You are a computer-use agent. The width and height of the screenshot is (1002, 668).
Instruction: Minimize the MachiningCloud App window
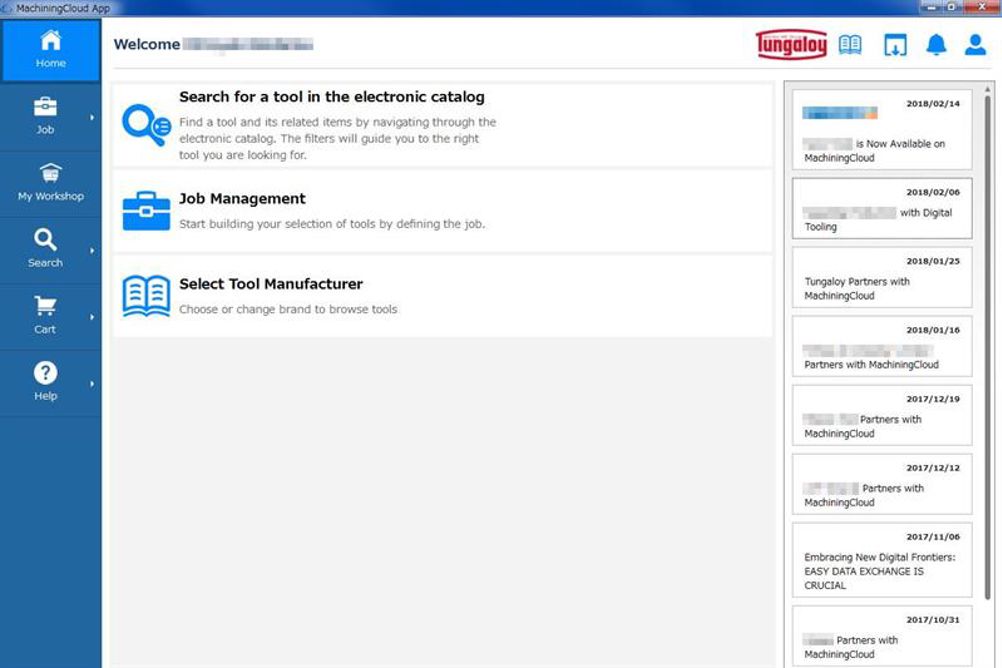931,7
